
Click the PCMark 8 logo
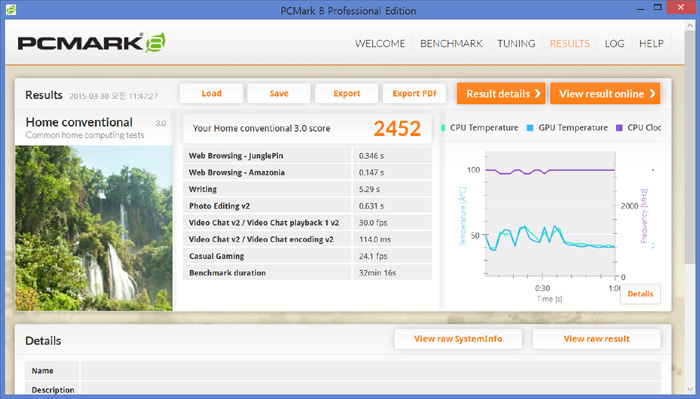coord(92,43)
